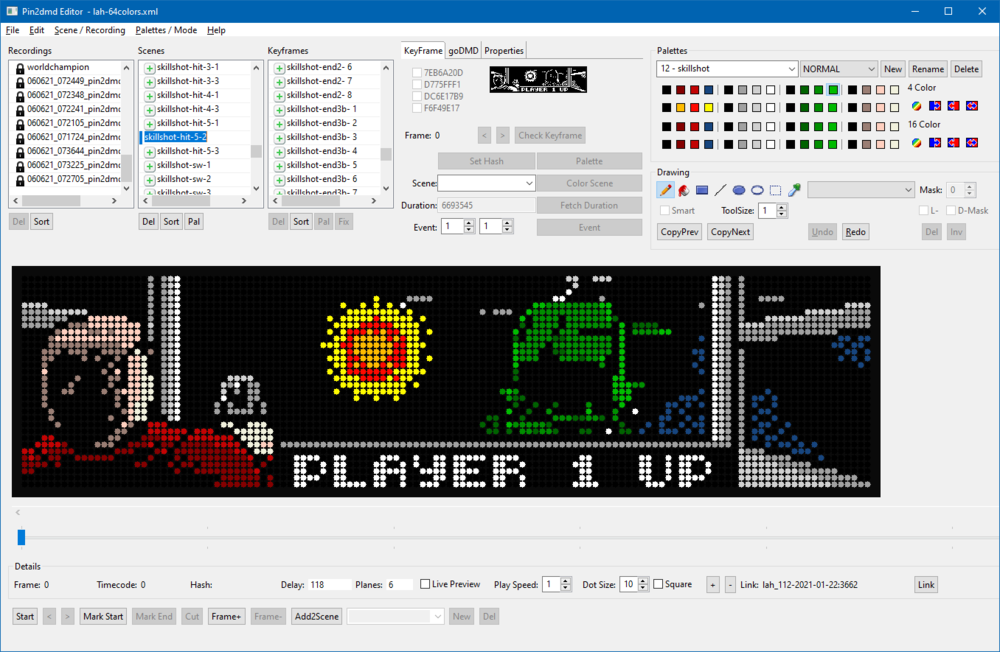Select the outlined ellipse drawing tool
This screenshot has height=652, width=1000.
point(758,190)
